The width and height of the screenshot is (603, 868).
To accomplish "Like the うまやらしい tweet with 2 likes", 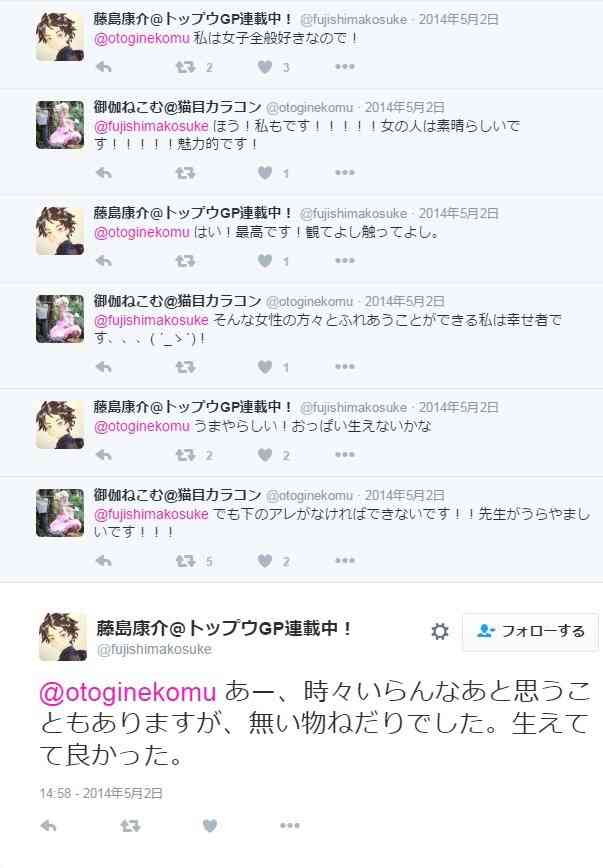I will (265, 455).
